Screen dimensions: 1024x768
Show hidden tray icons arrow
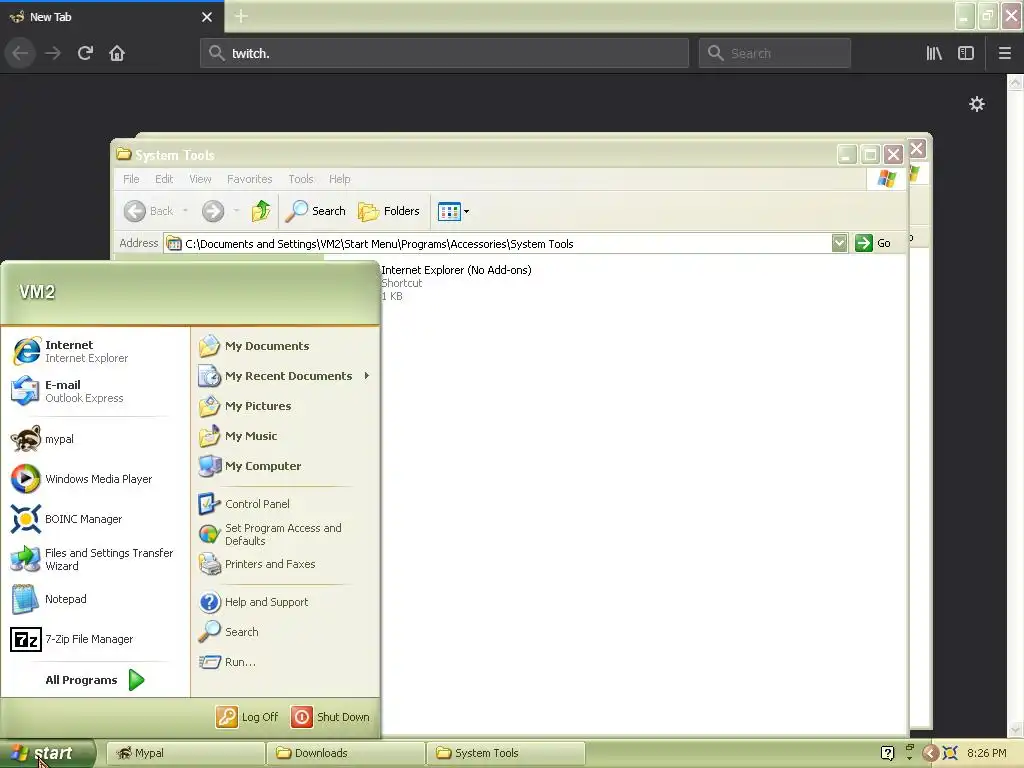point(931,753)
